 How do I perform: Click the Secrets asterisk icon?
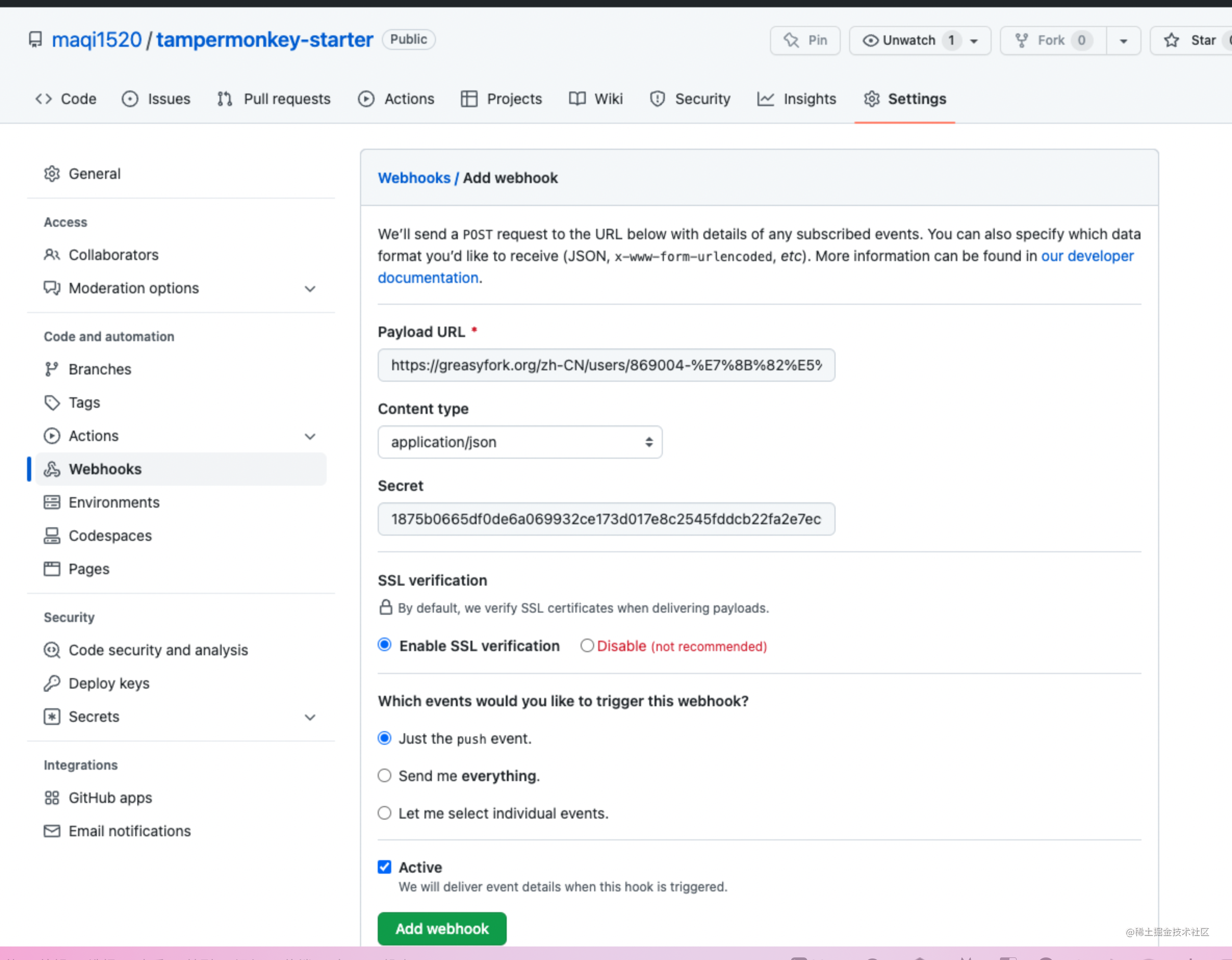pyautogui.click(x=52, y=717)
